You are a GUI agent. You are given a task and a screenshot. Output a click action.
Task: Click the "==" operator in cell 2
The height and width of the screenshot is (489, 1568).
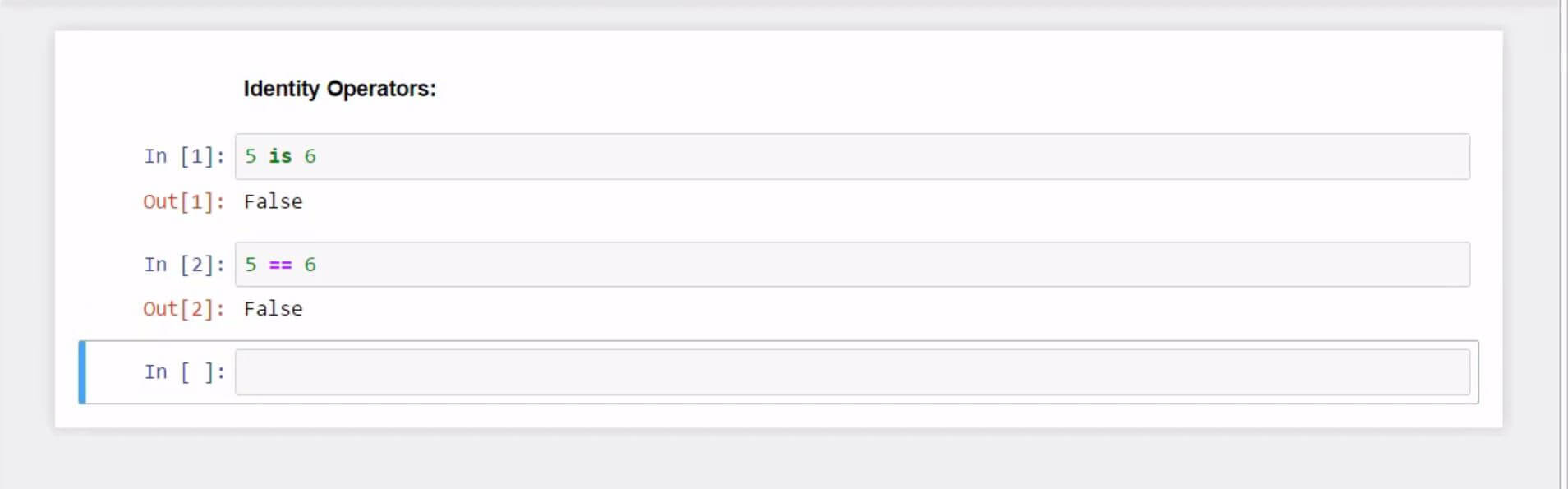click(x=280, y=265)
